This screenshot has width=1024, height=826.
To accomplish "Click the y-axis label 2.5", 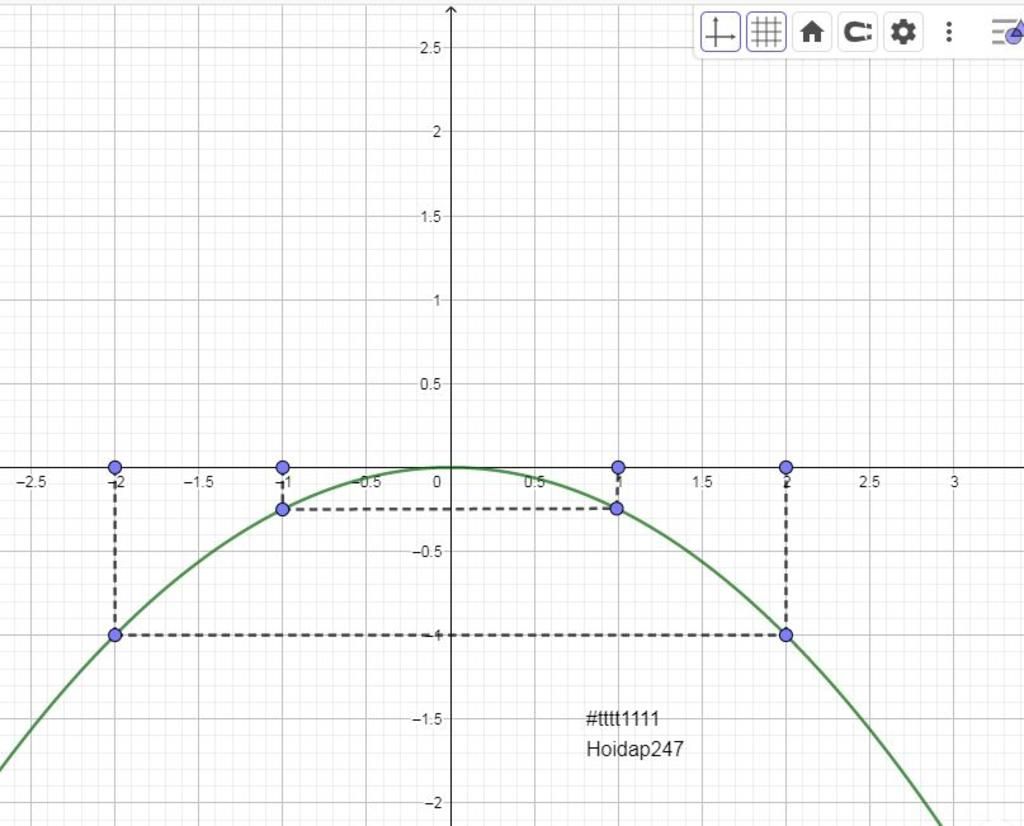I will (x=431, y=48).
